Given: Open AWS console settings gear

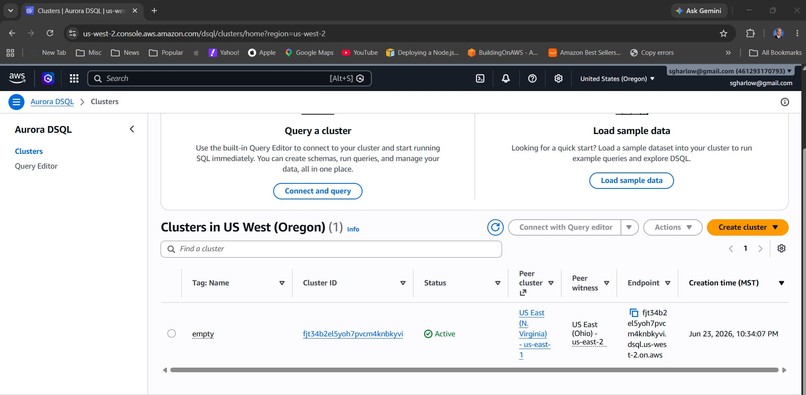Looking at the screenshot, I should [558, 78].
